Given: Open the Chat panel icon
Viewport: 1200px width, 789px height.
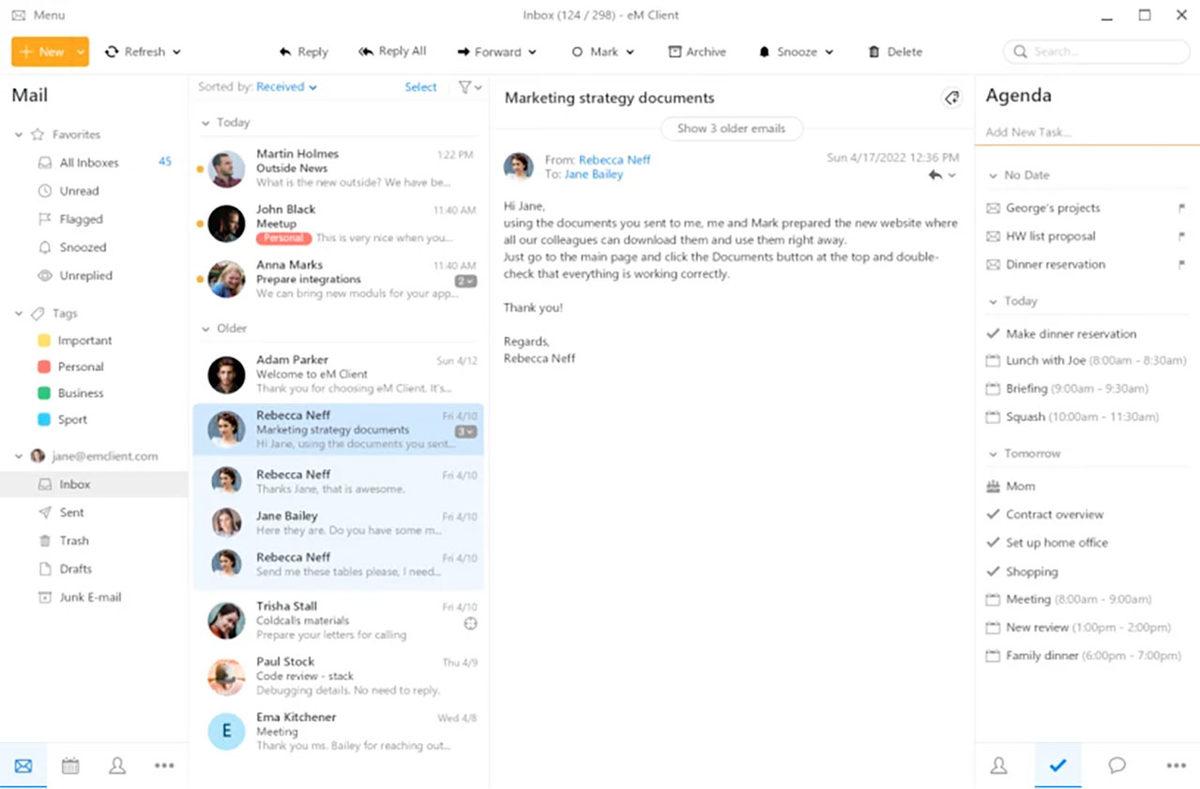Looking at the screenshot, I should (x=1117, y=765).
